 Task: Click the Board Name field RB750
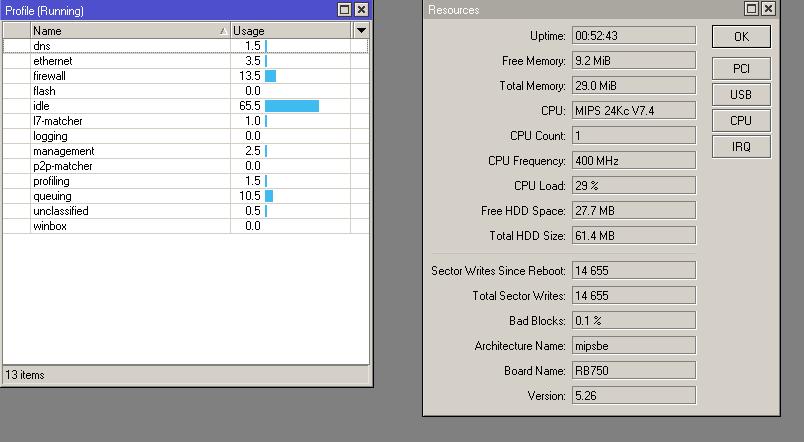[634, 370]
